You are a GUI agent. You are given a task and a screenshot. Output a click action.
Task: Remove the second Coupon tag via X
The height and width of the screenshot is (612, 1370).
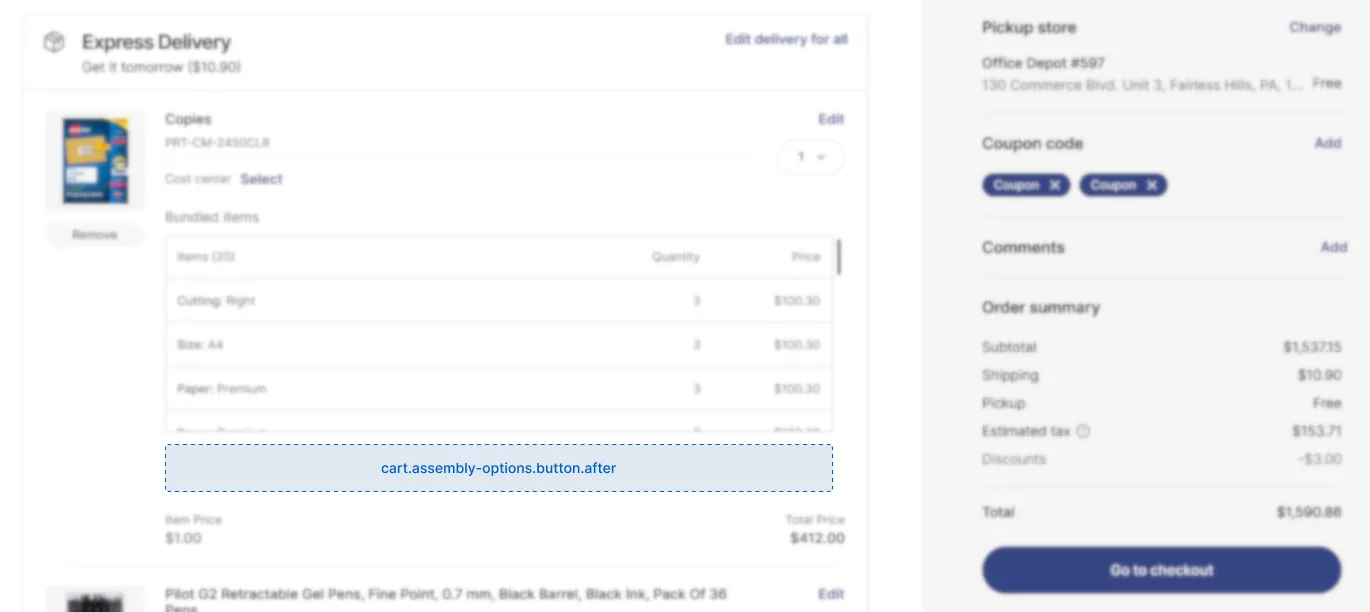[1151, 185]
